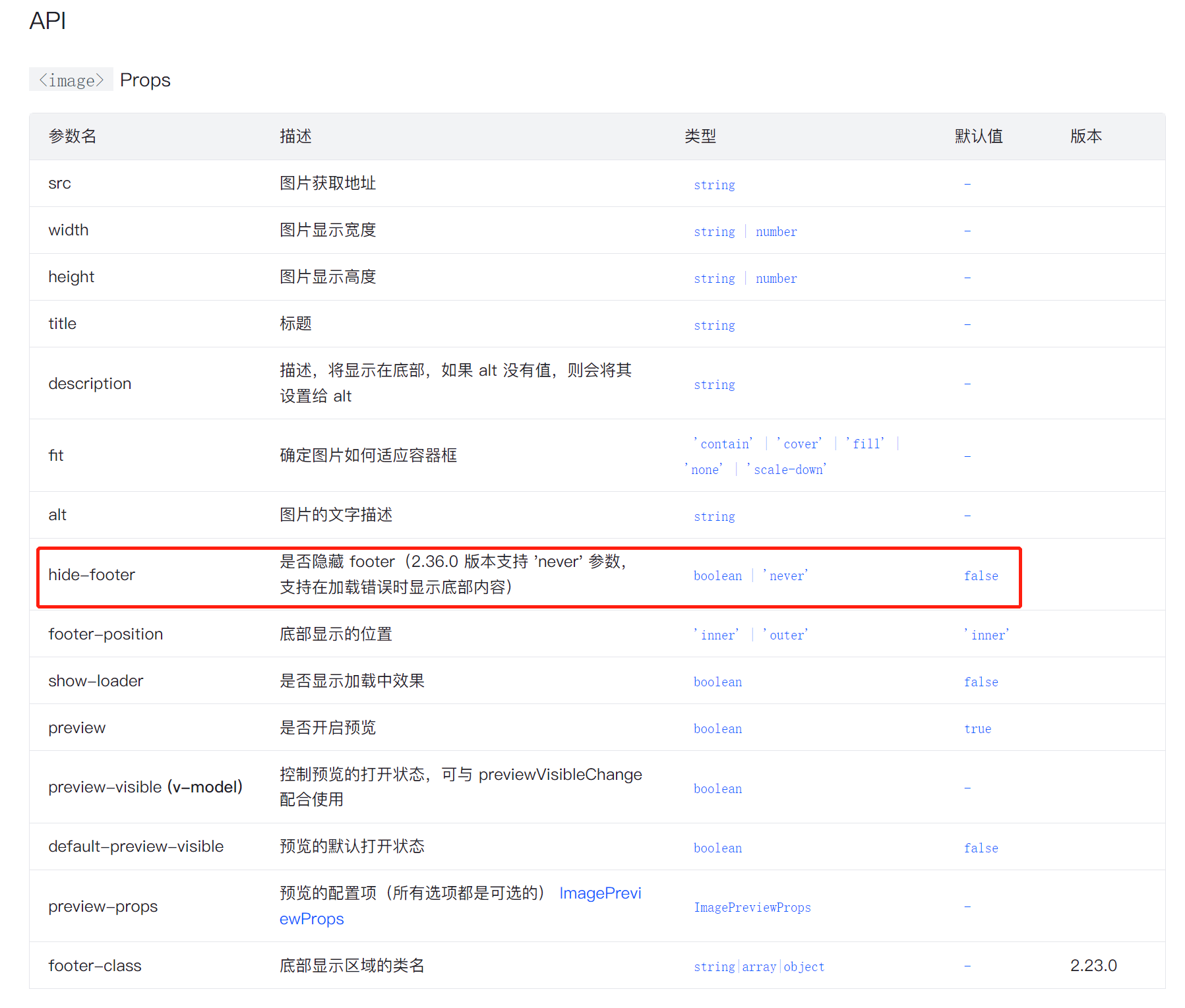The height and width of the screenshot is (1008, 1185).
Task: Select the hide-footer row highlighted in red
Action: (528, 576)
